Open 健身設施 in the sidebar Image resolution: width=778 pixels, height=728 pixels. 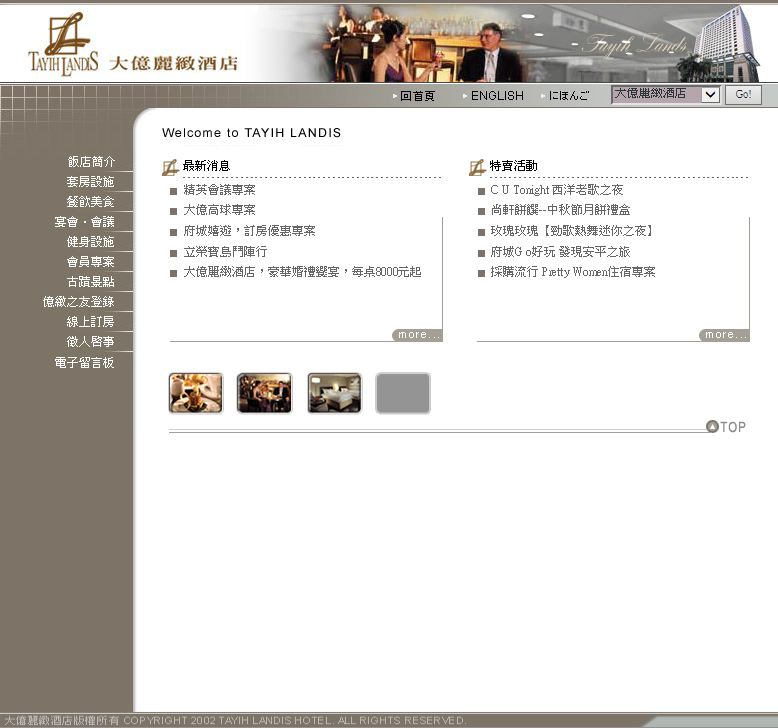click(x=91, y=242)
